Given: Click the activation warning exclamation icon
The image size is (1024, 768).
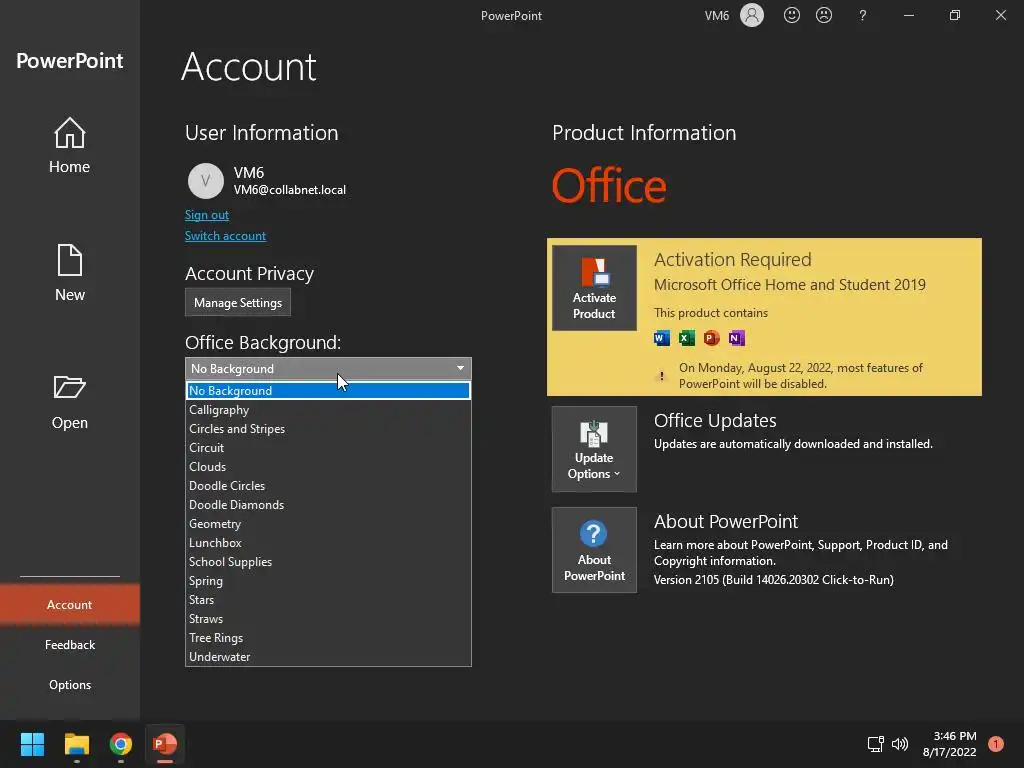Looking at the screenshot, I should (x=662, y=376).
